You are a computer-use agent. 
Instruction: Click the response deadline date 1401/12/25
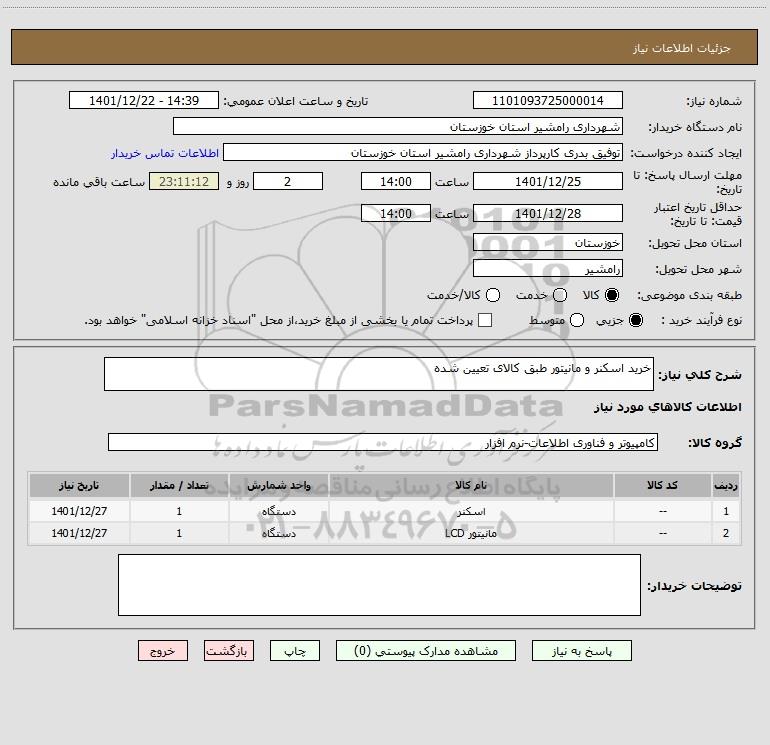(548, 181)
